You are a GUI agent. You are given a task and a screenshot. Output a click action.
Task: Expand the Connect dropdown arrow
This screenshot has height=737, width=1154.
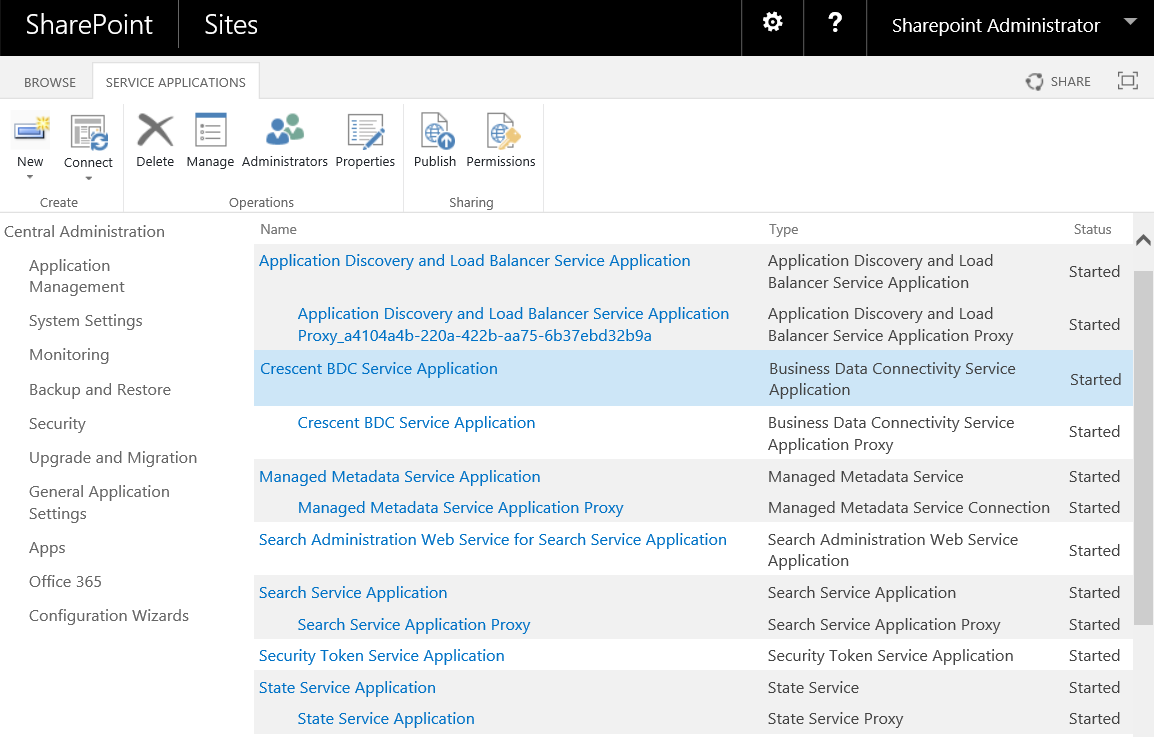(88, 179)
